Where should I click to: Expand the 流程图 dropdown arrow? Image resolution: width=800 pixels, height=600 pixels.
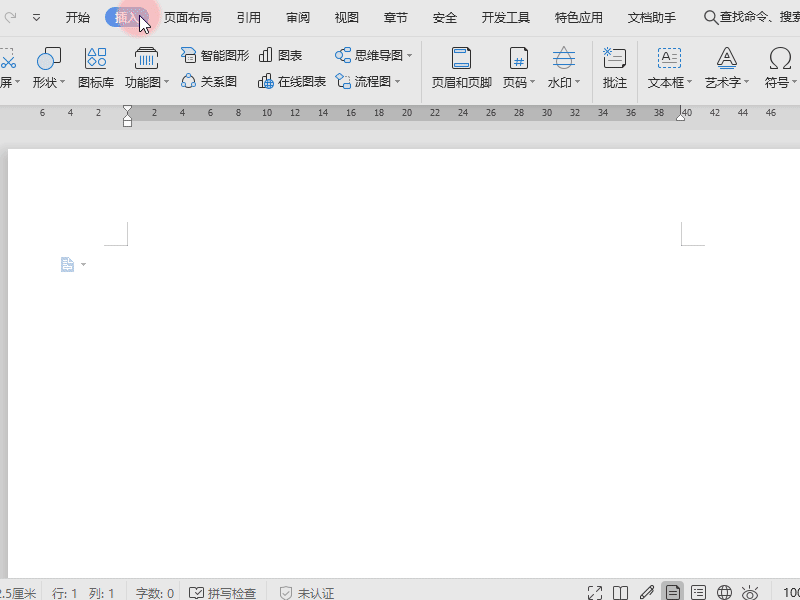(397, 82)
